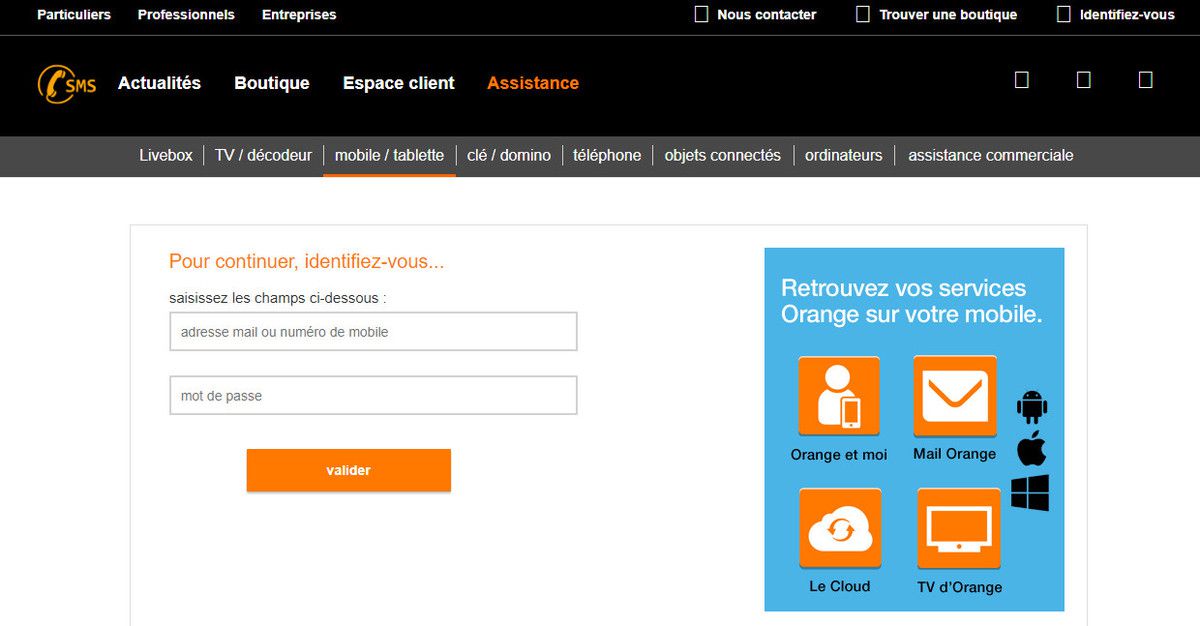Open the ordinateurs tab
This screenshot has width=1200, height=626.
[844, 155]
